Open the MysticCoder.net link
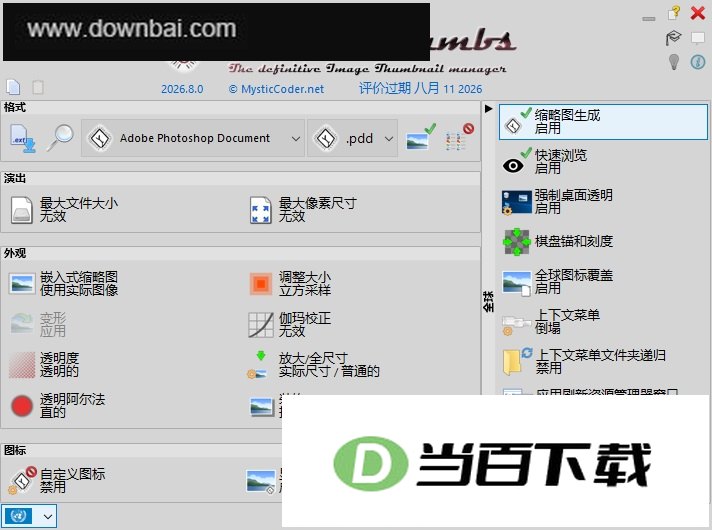 tap(276, 89)
